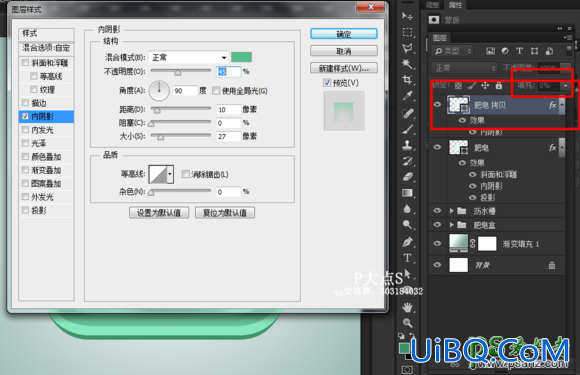The height and width of the screenshot is (375, 580).
Task: Select the Eyedropper tool
Action: (407, 96)
